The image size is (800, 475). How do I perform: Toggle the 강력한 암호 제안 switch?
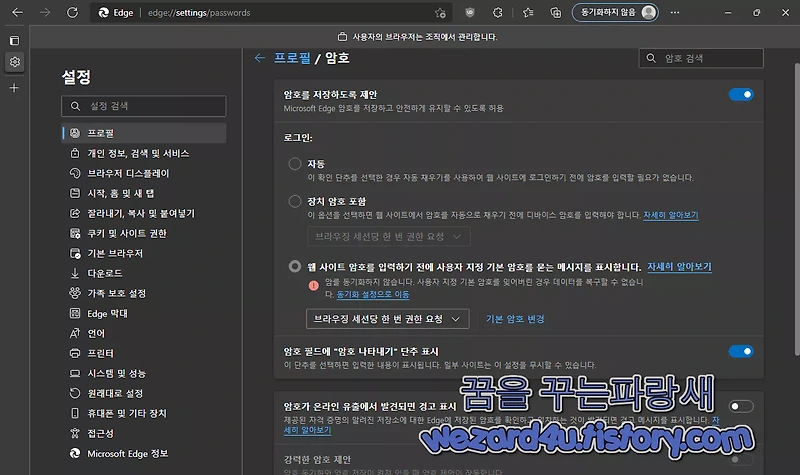pos(741,459)
